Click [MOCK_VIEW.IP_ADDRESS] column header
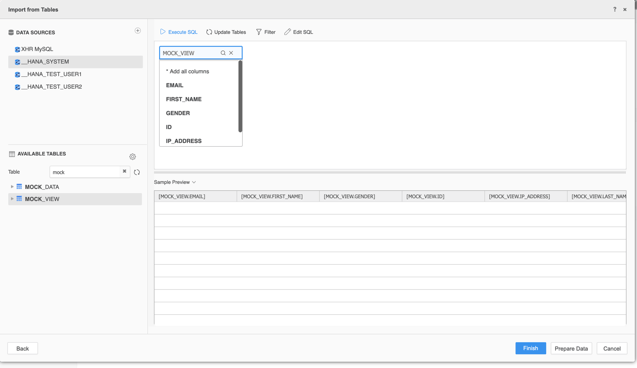This screenshot has width=637, height=368. 526,197
